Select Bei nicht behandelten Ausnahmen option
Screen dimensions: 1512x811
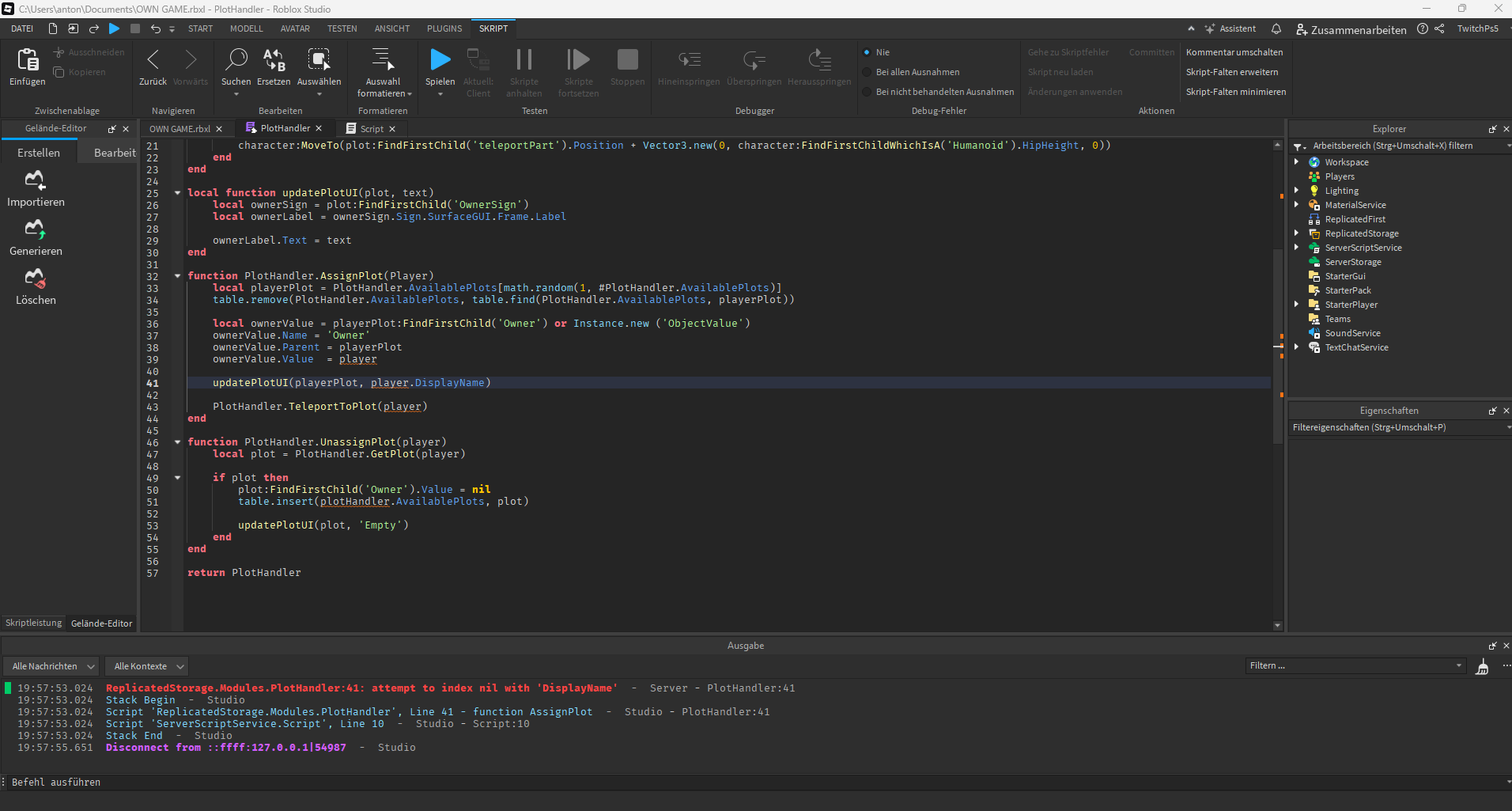point(867,92)
